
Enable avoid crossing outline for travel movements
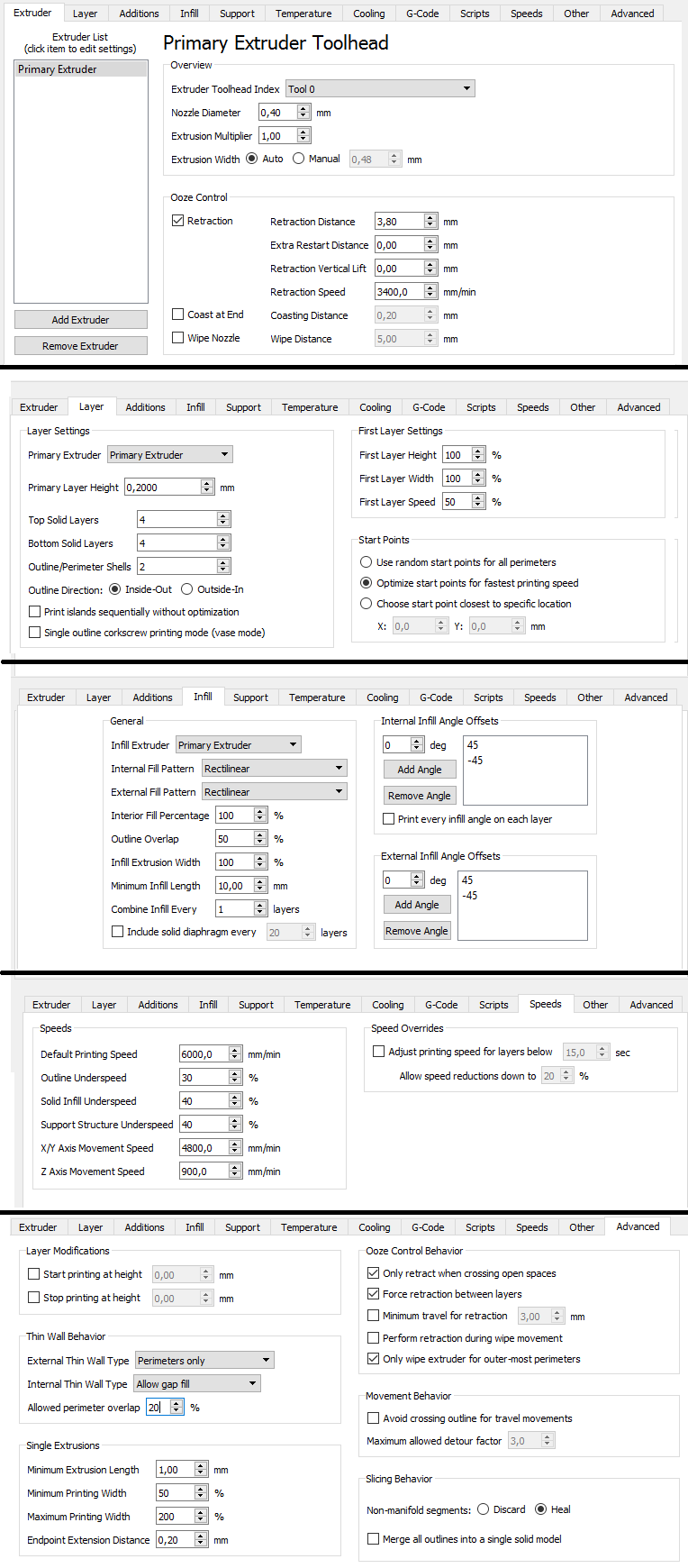(x=374, y=1418)
